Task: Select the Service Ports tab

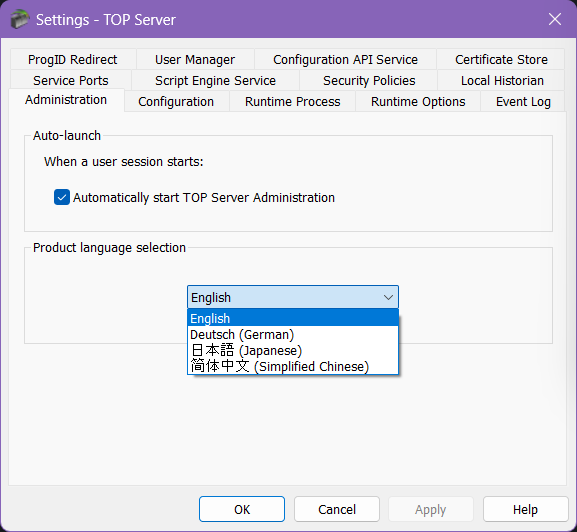Action: pos(71,80)
